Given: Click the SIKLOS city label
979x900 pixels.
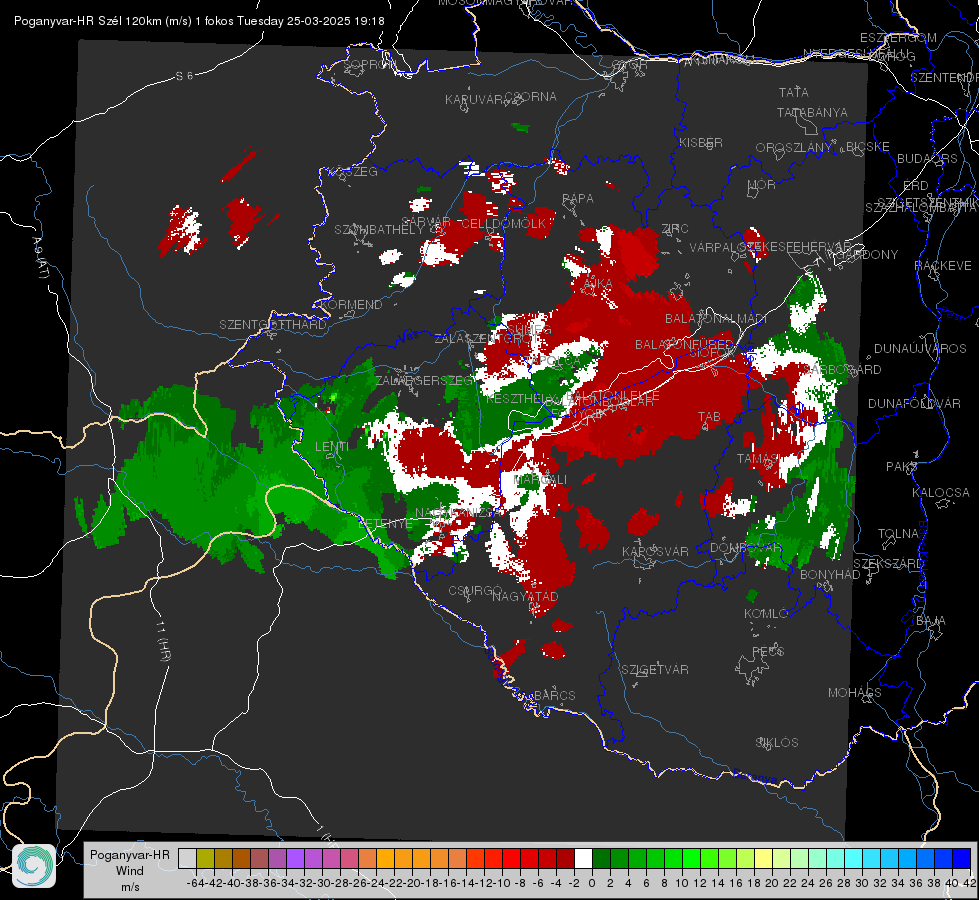Looking at the screenshot, I should (777, 742).
